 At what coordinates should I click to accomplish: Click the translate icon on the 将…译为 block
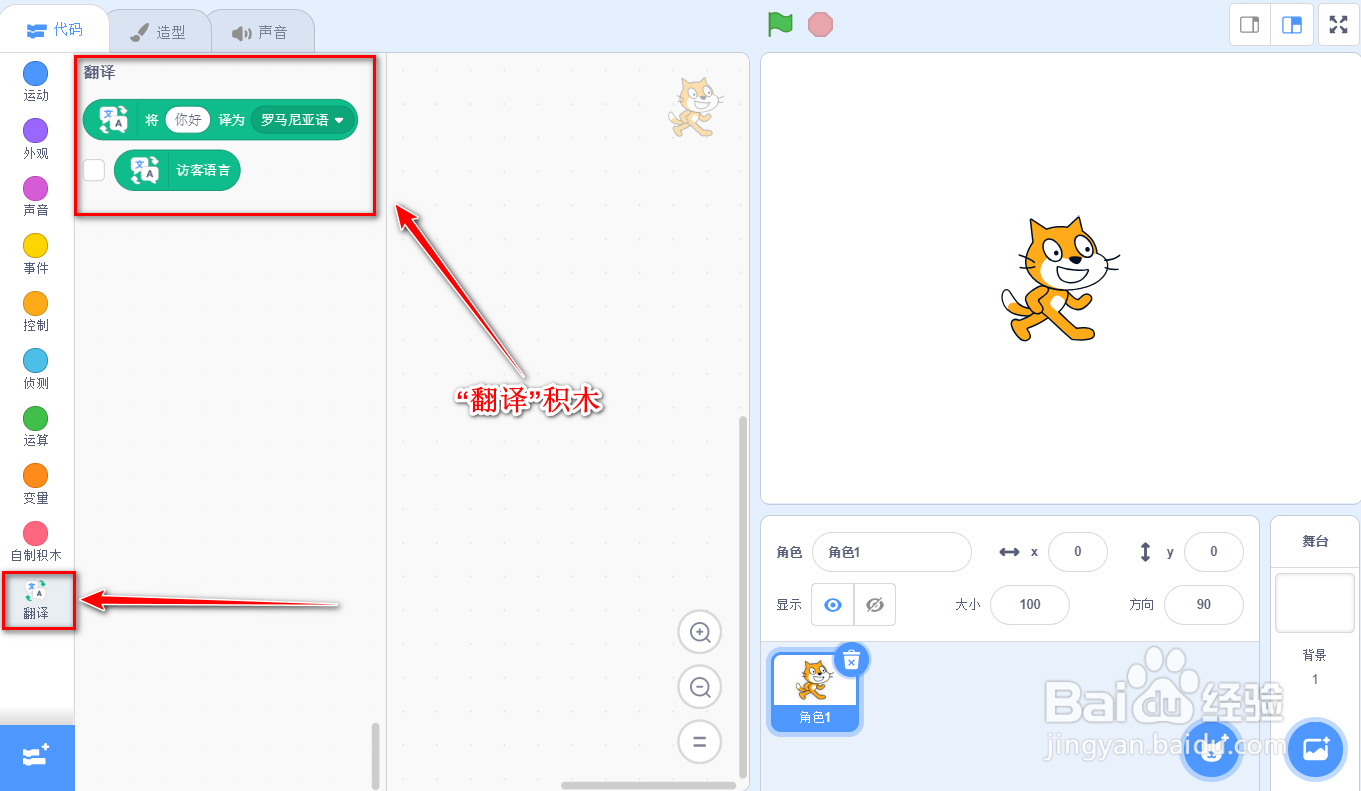(113, 119)
